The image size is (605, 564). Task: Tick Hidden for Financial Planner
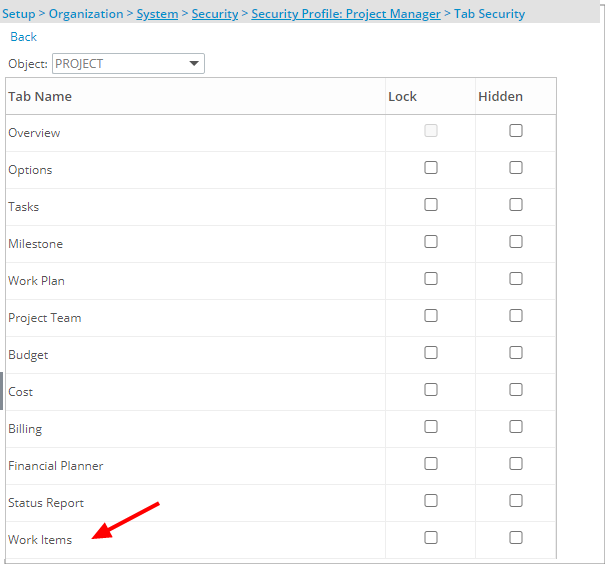pyautogui.click(x=516, y=464)
